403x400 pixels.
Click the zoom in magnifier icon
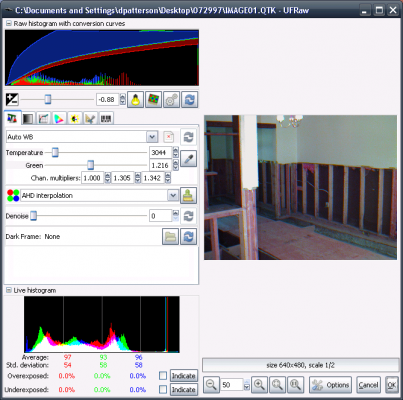coord(260,385)
